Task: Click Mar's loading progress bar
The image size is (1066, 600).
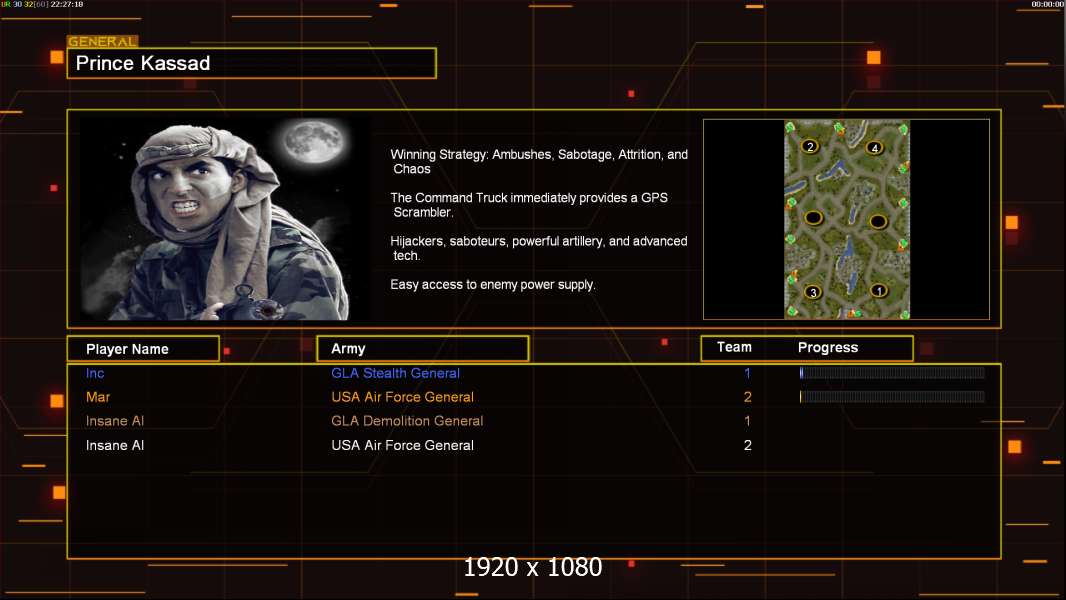Action: tap(892, 397)
